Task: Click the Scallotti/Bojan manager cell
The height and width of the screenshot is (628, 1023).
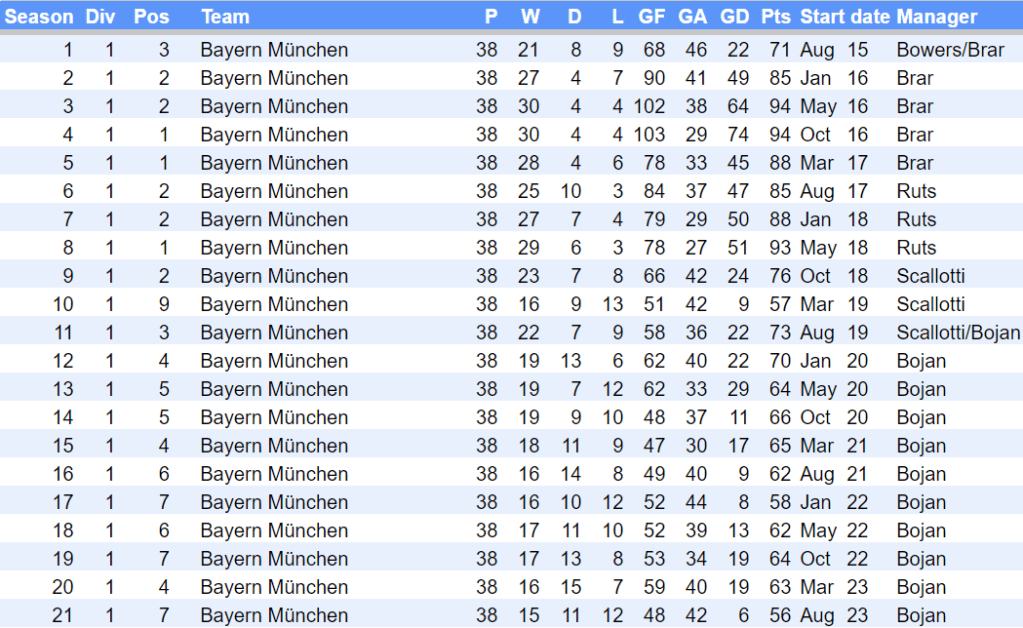Action: [958, 333]
